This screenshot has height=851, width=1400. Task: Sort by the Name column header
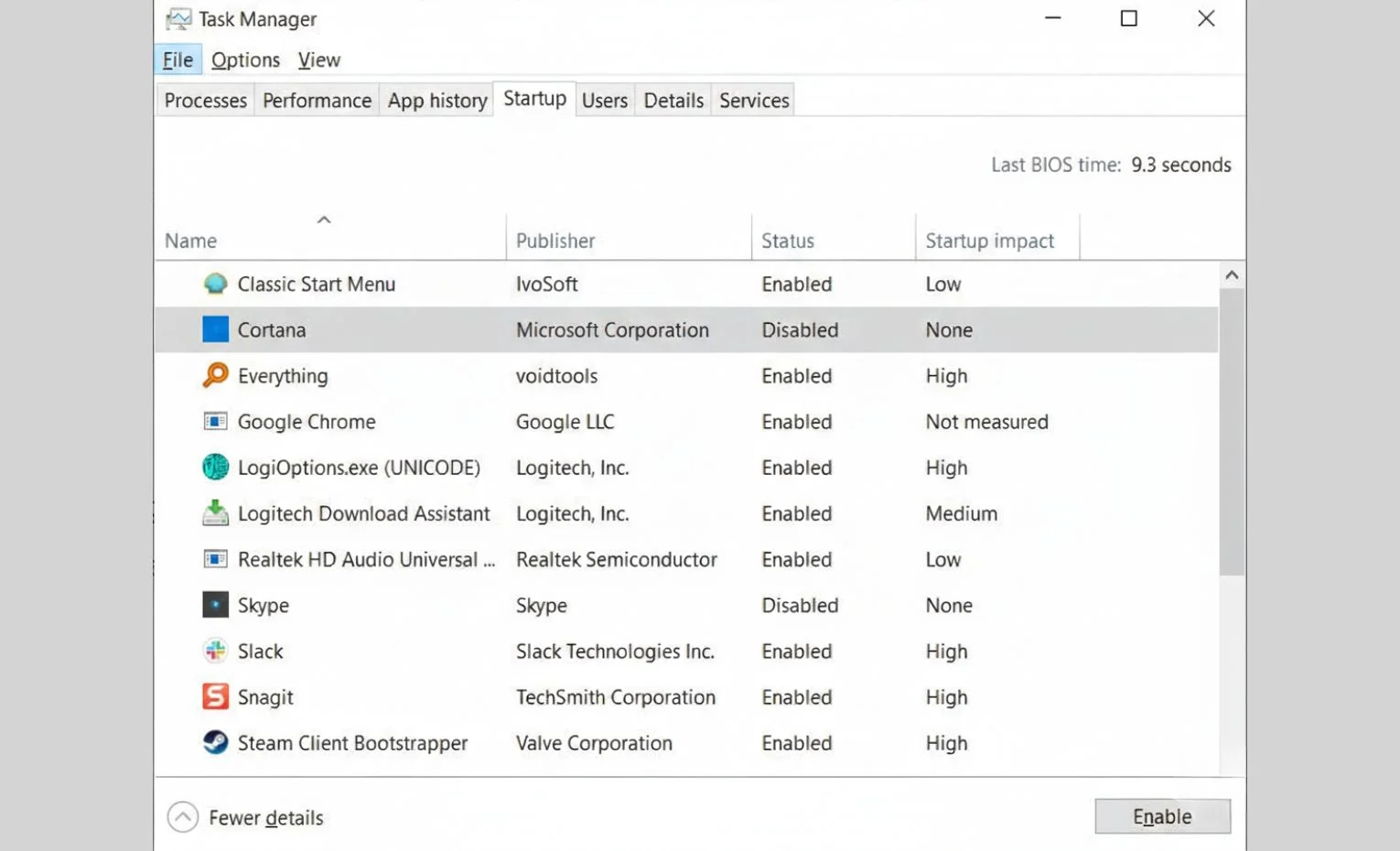329,240
